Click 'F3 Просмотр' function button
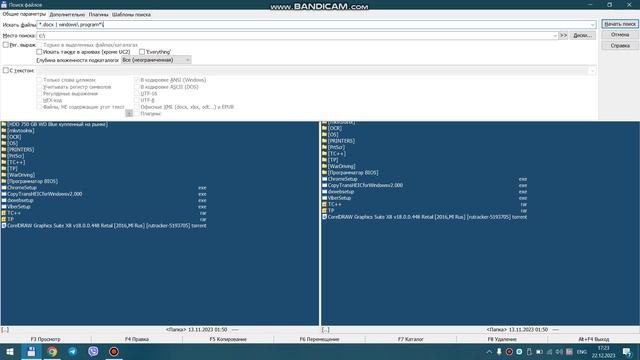The height and width of the screenshot is (360, 640). [46, 339]
